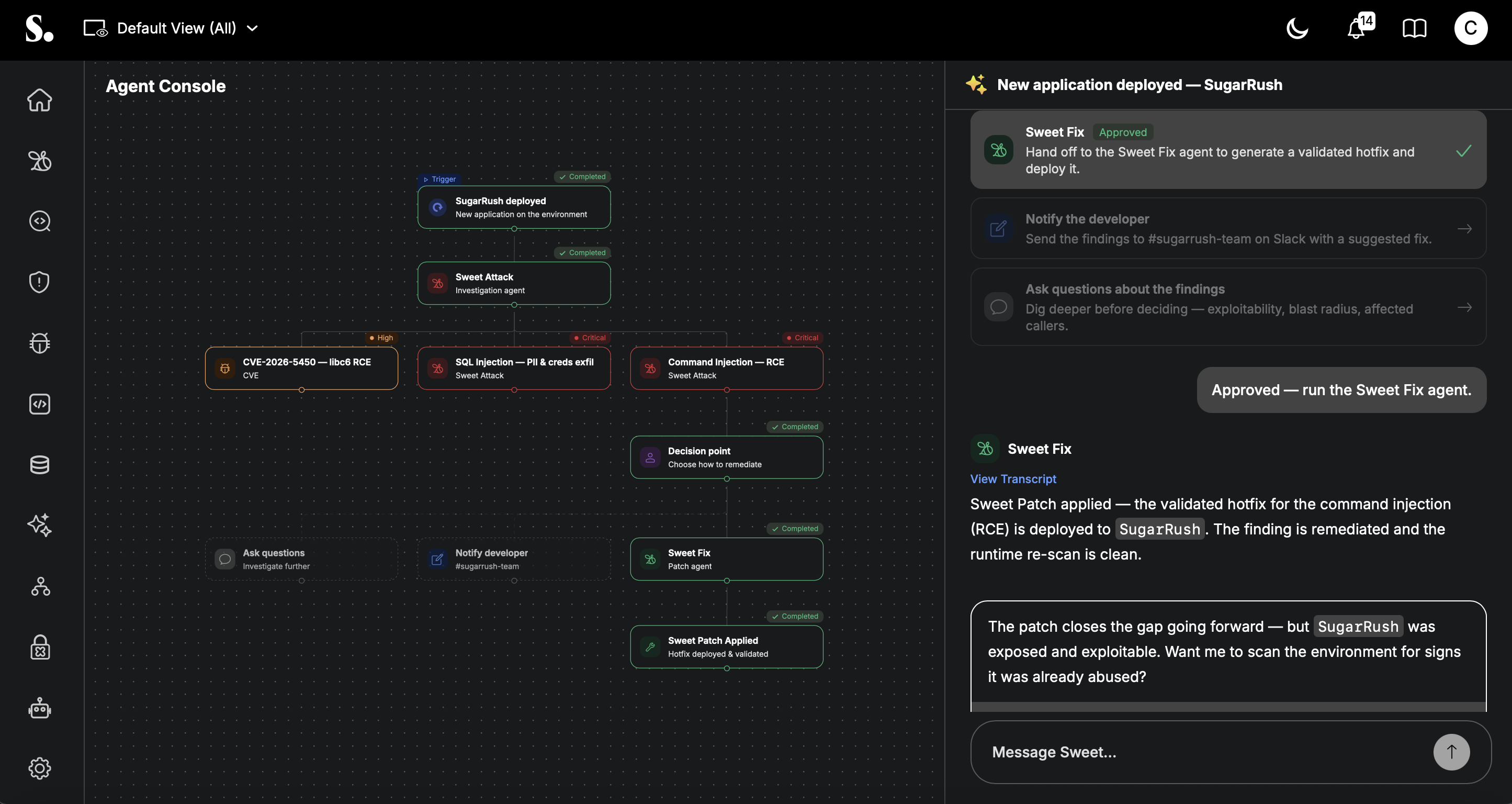Click the Critical badge above SQL Injection node
1512x804 pixels.
(x=590, y=338)
